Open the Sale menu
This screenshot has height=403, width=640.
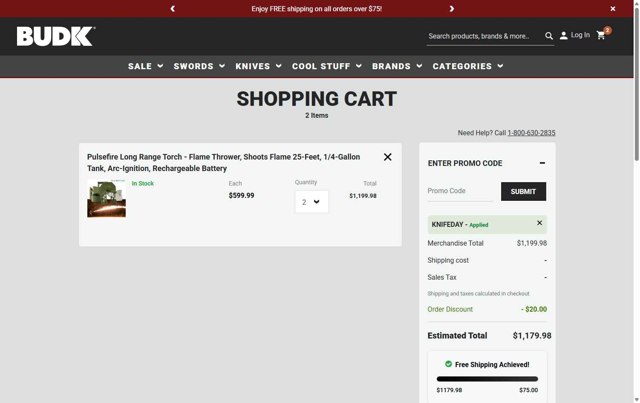146,66
